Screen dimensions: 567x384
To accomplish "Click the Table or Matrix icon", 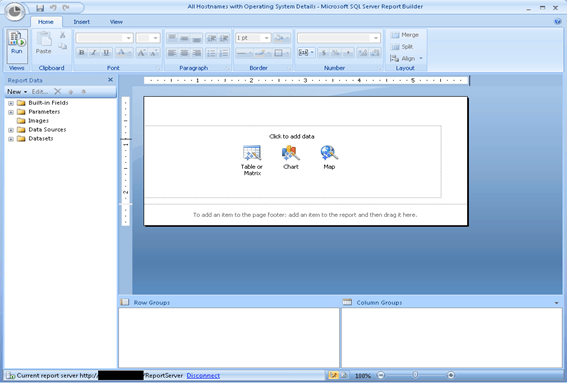I will pos(252,153).
